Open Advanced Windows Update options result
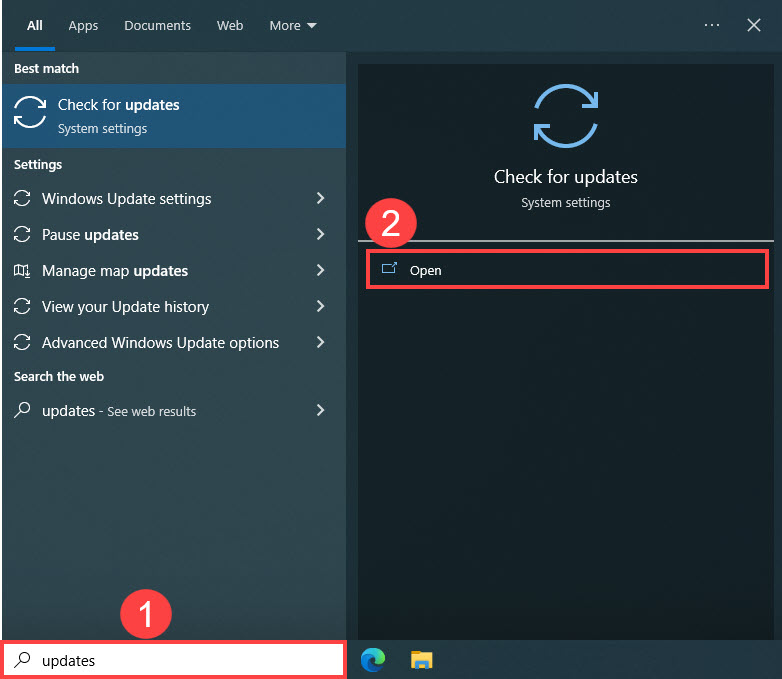This screenshot has height=679, width=782. click(174, 342)
